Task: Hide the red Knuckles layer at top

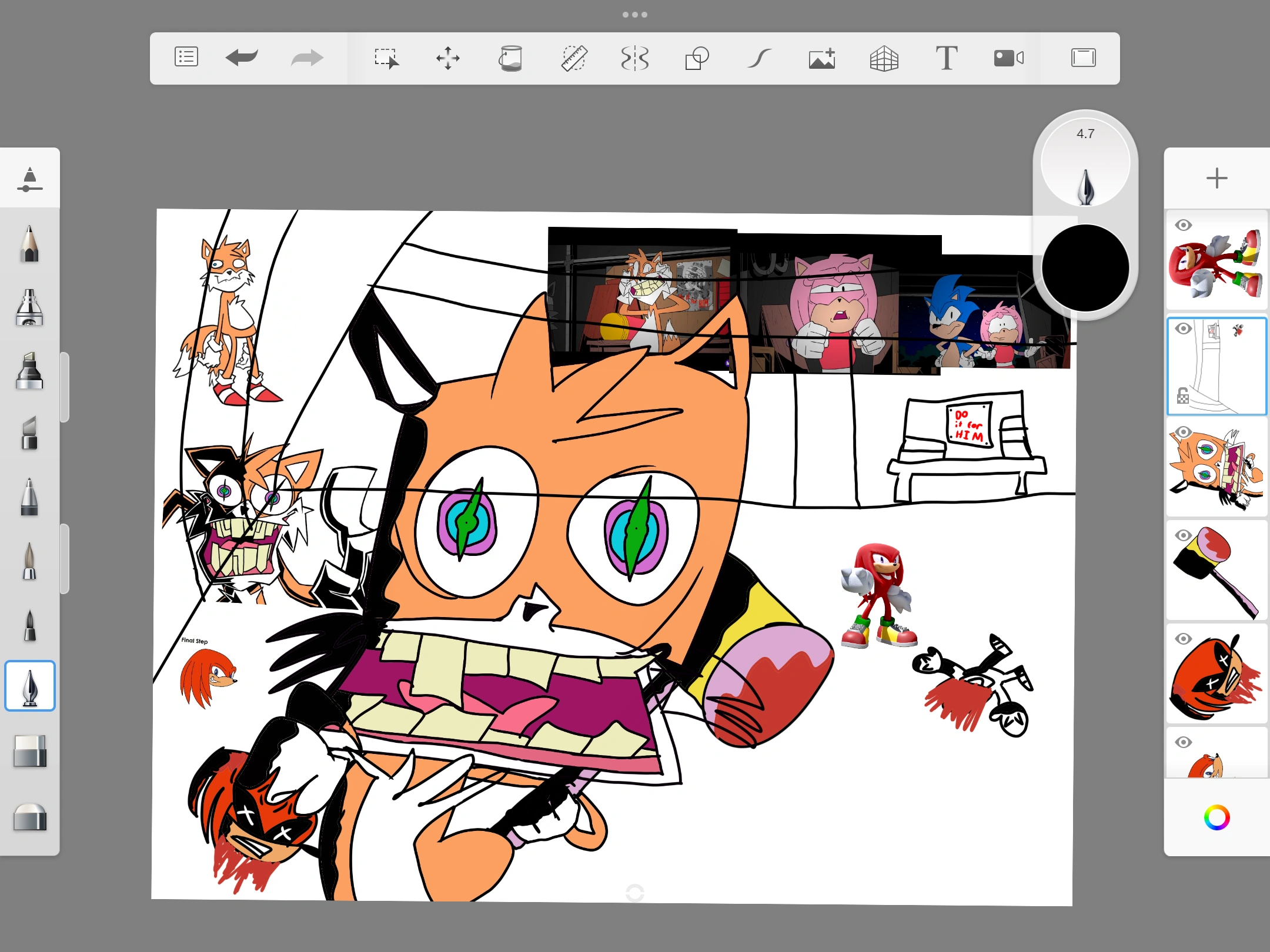Action: tap(1184, 225)
